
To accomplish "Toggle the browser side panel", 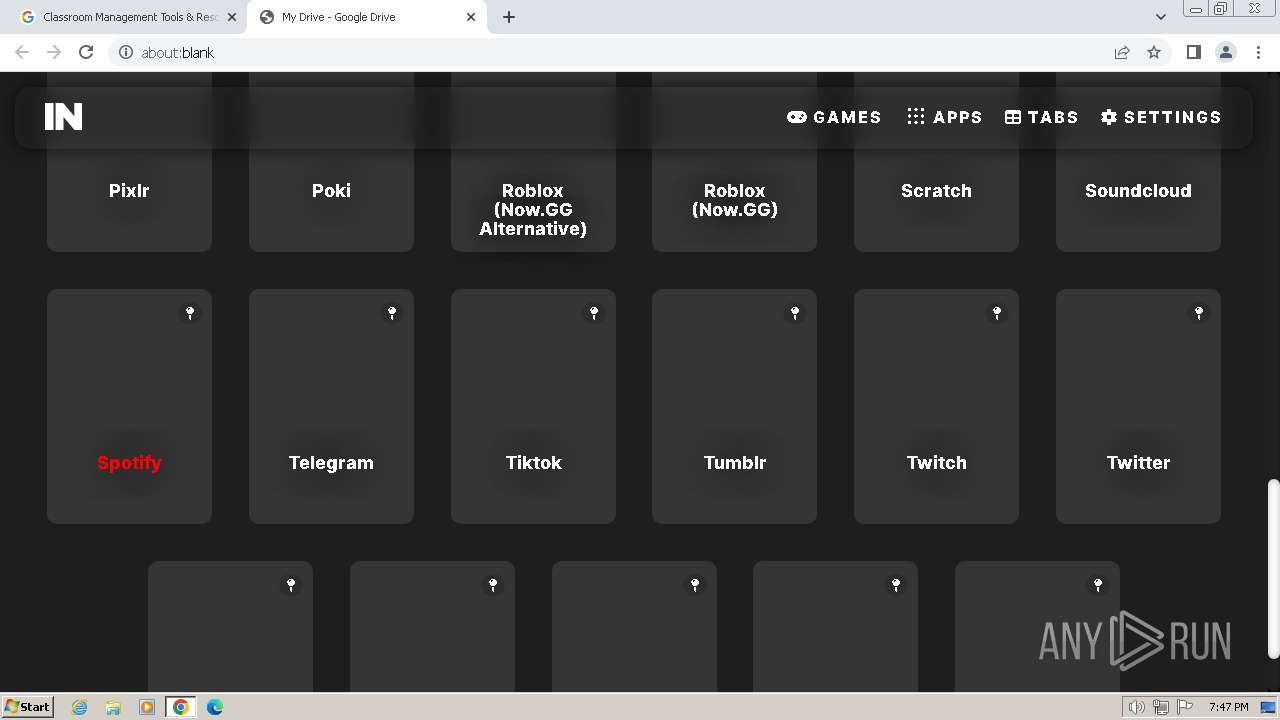I will 1193,52.
